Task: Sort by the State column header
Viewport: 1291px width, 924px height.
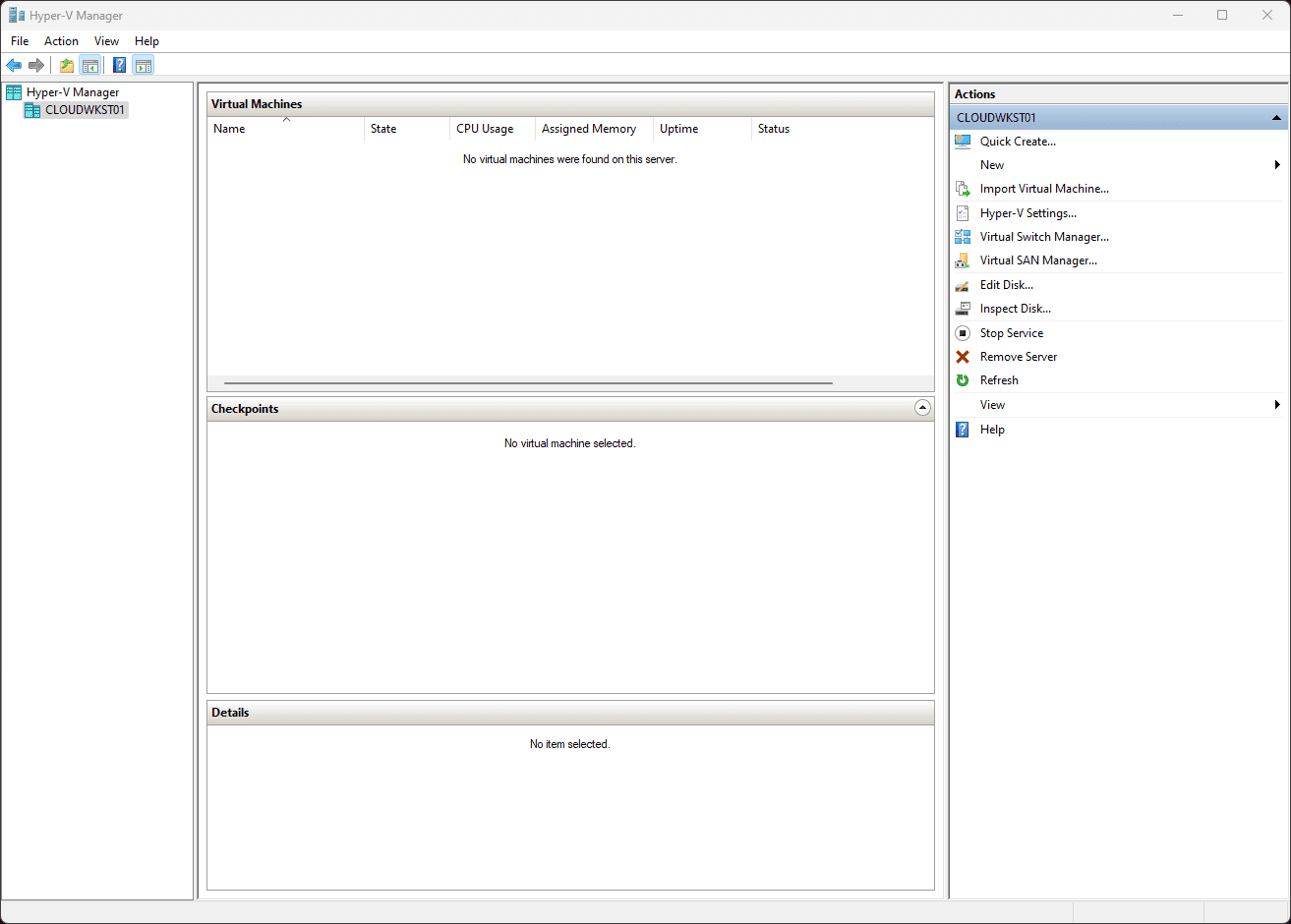Action: [407, 129]
